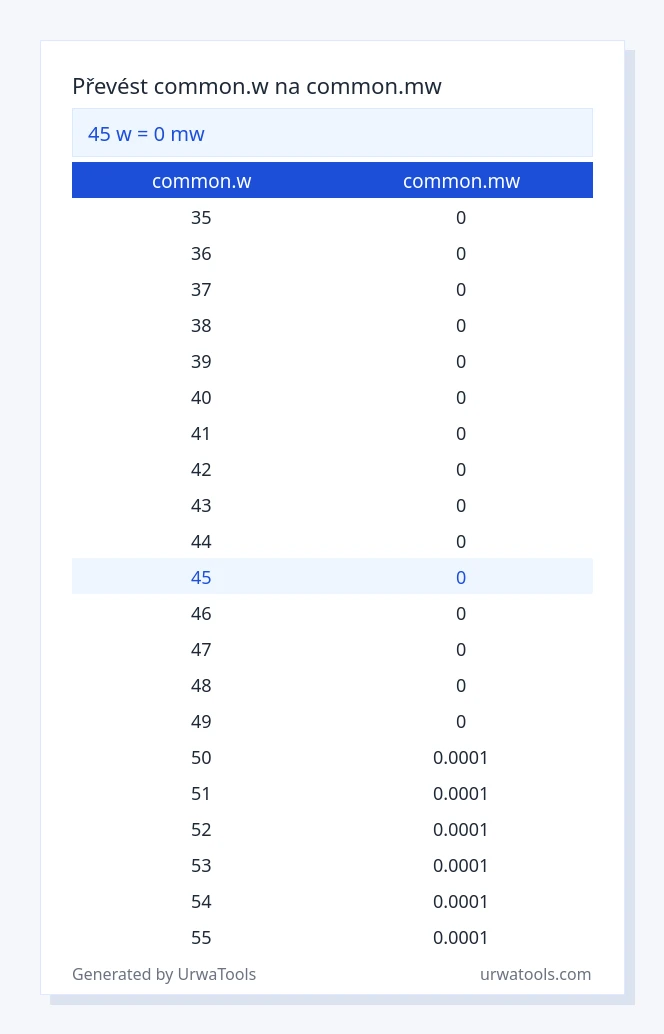The image size is (664, 1034).
Task: Click the cell showing 38
Action: pos(201,326)
